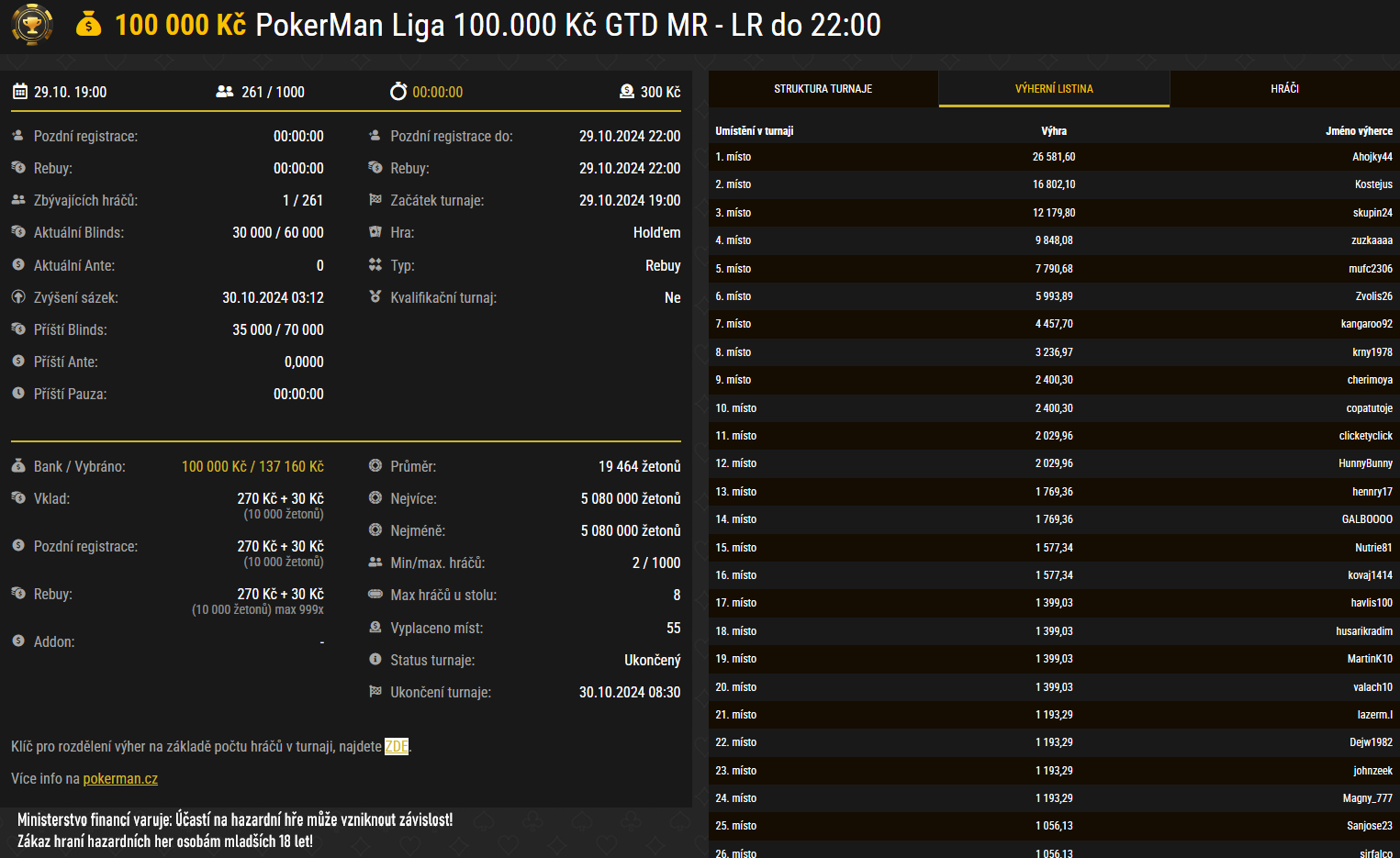Click the money bag icon beside 100 000 Kč
The image size is (1400, 858).
[x=88, y=24]
